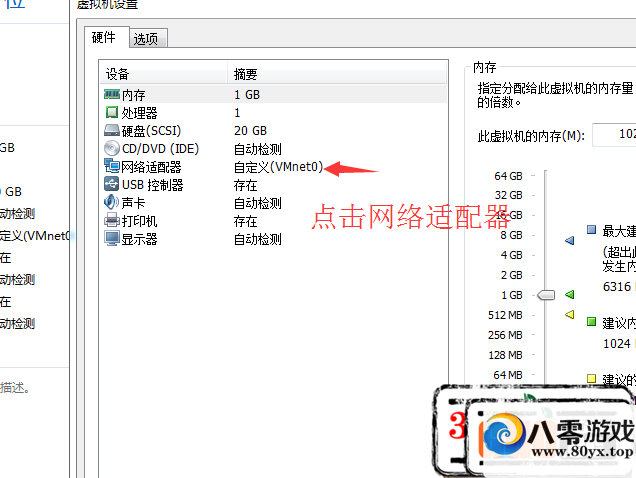Click the blue maximum memory marker arrow
636x478 pixels.
pyautogui.click(x=570, y=241)
